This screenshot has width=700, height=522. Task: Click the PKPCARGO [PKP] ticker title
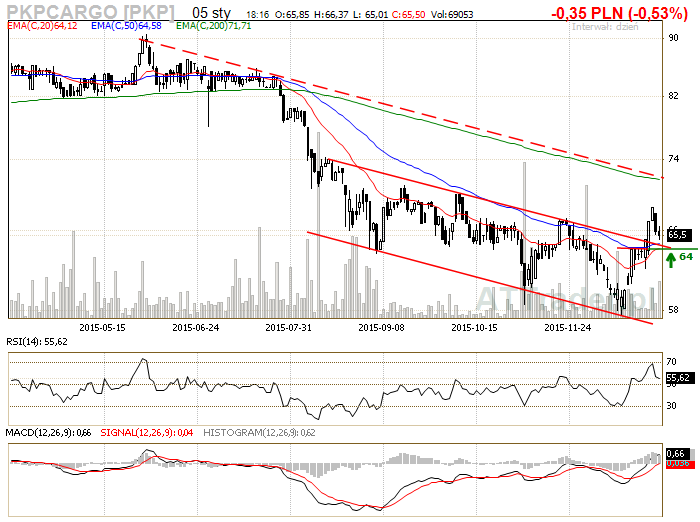pos(91,12)
